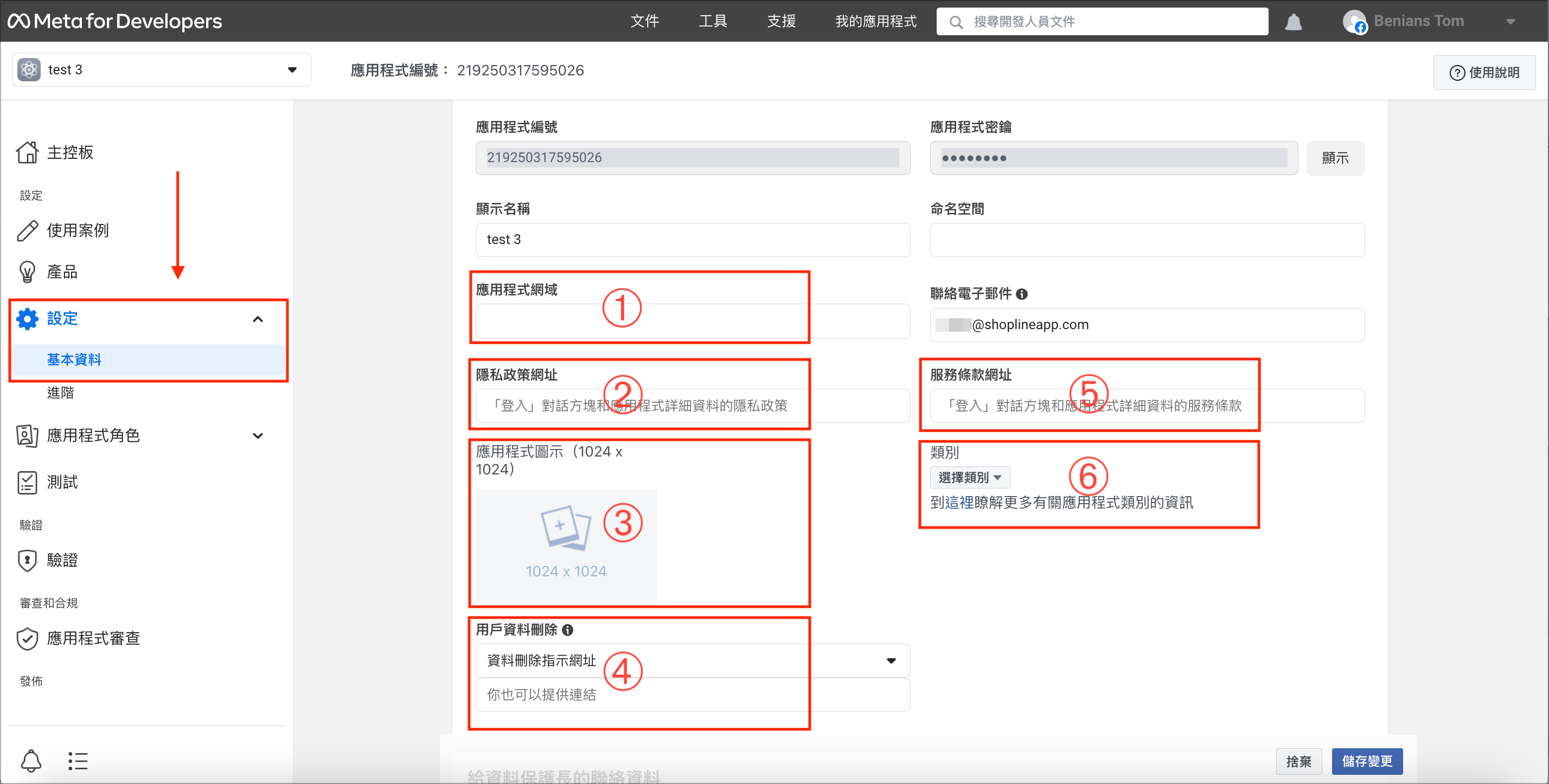Open the 選擇類別 category dropdown

[x=969, y=477]
